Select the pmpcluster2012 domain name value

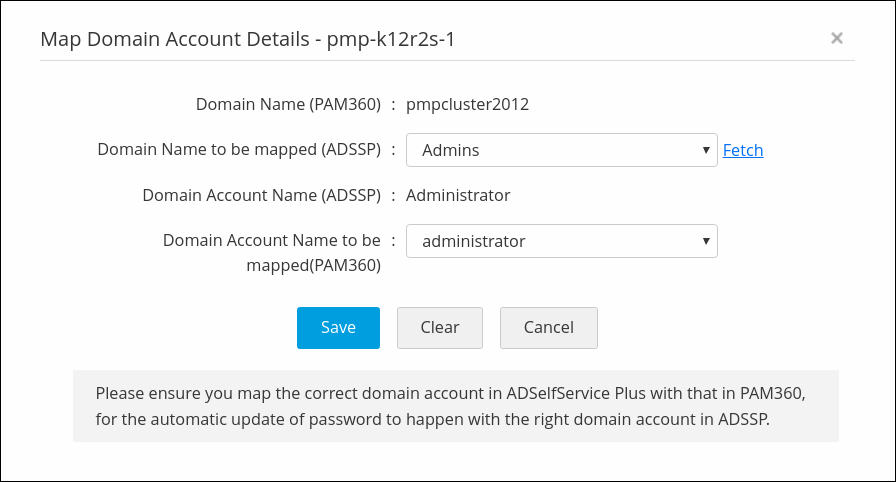click(x=468, y=104)
